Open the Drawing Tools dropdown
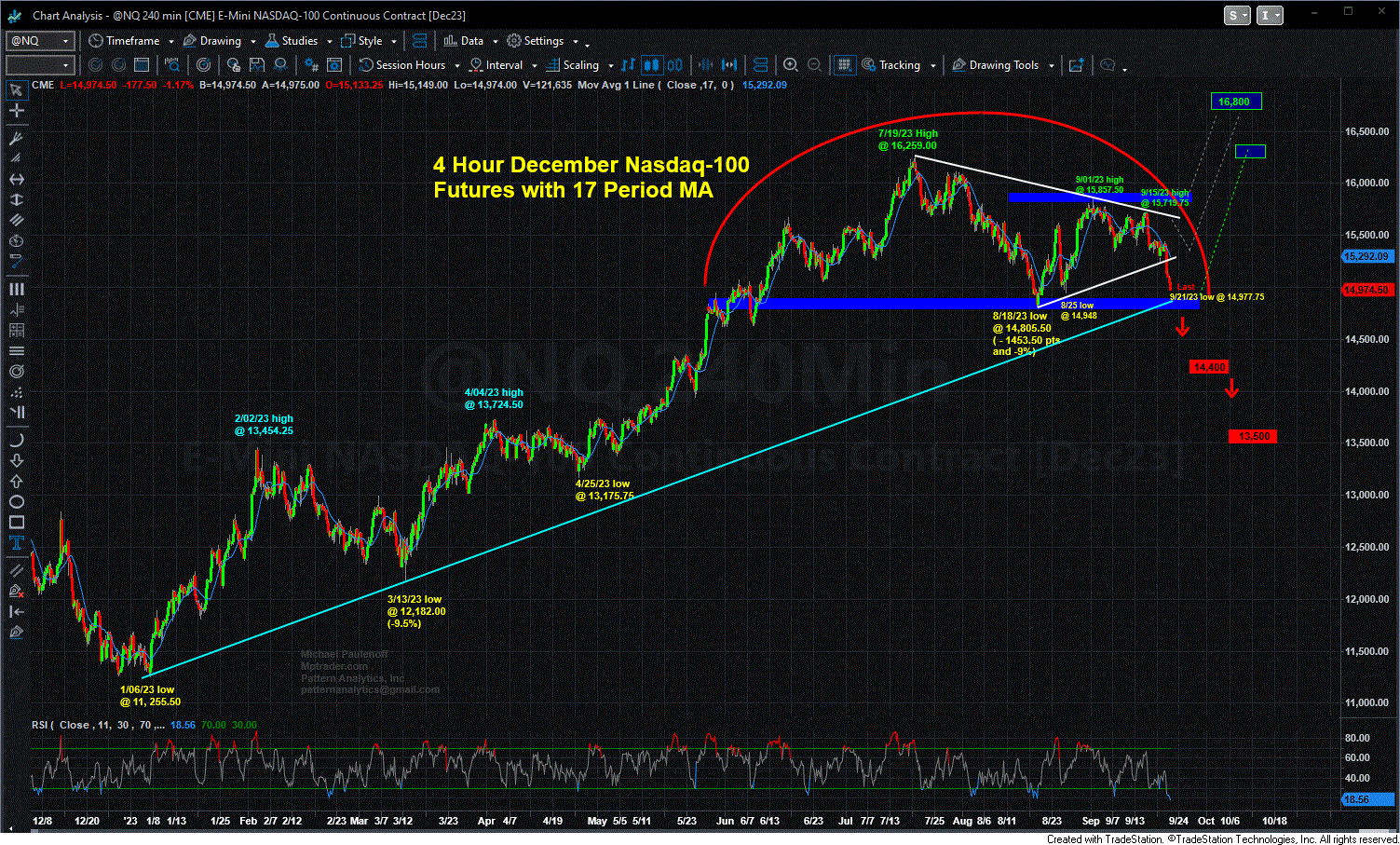 1052,66
